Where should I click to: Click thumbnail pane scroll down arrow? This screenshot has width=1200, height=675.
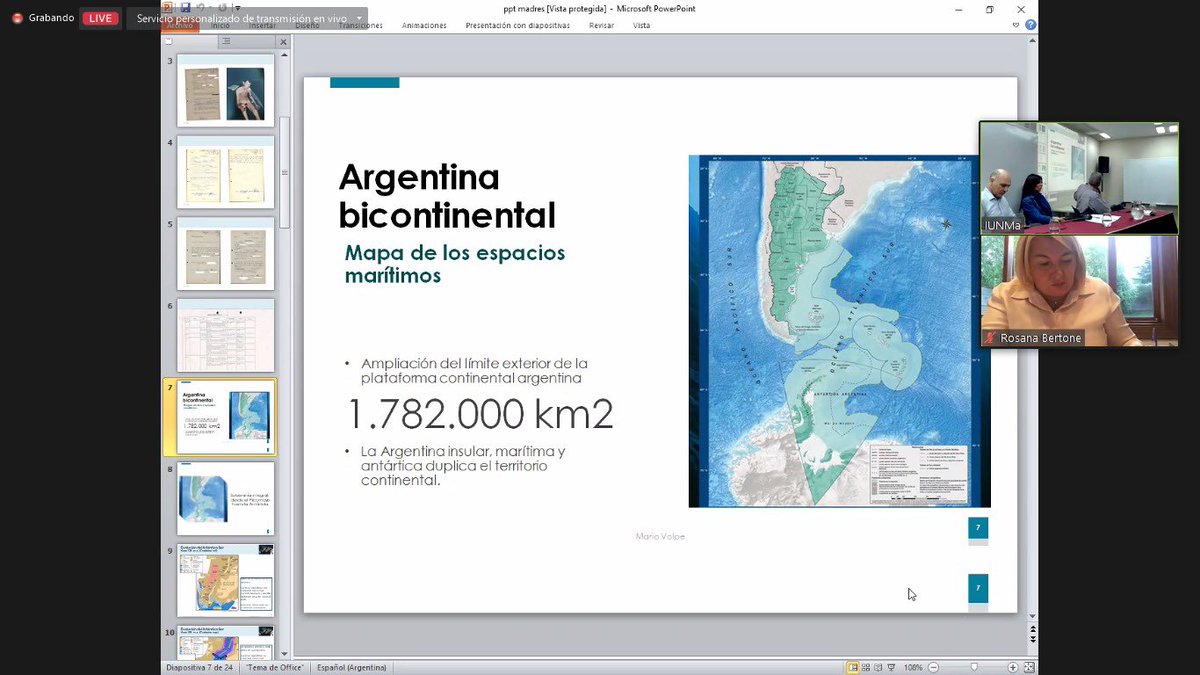[284, 653]
